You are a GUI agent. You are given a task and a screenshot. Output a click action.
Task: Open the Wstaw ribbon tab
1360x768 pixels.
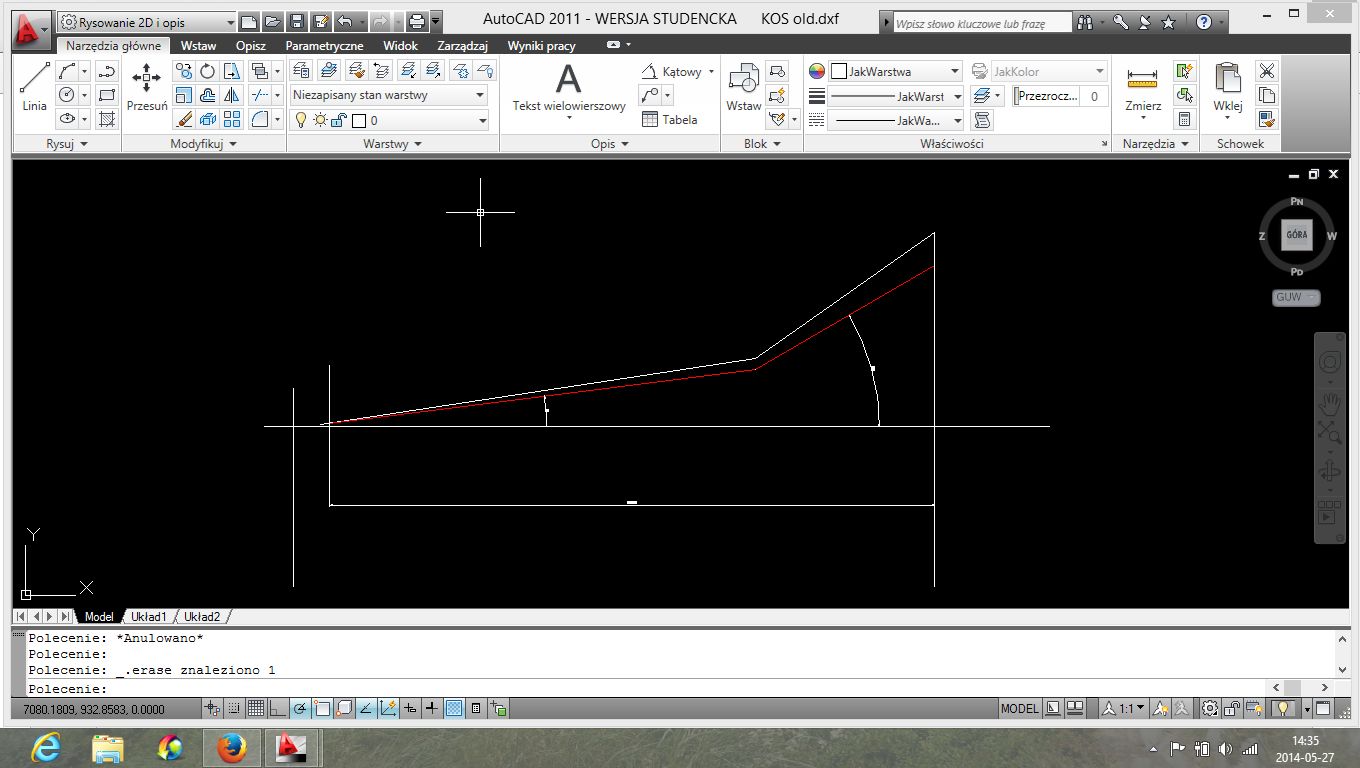click(198, 46)
